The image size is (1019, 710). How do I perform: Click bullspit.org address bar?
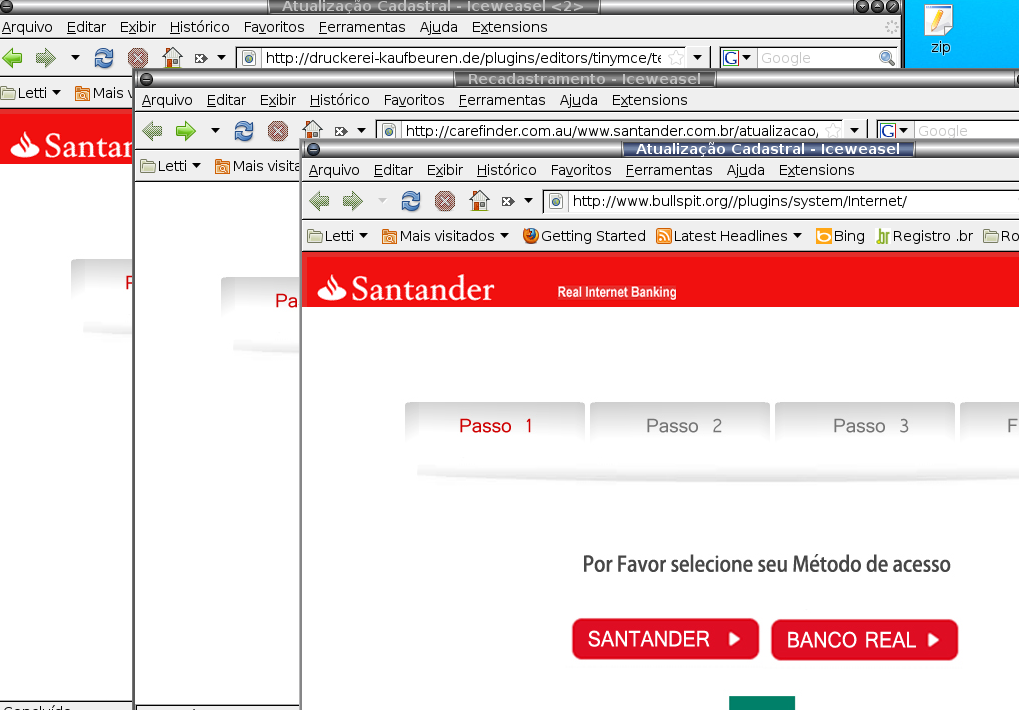780,201
